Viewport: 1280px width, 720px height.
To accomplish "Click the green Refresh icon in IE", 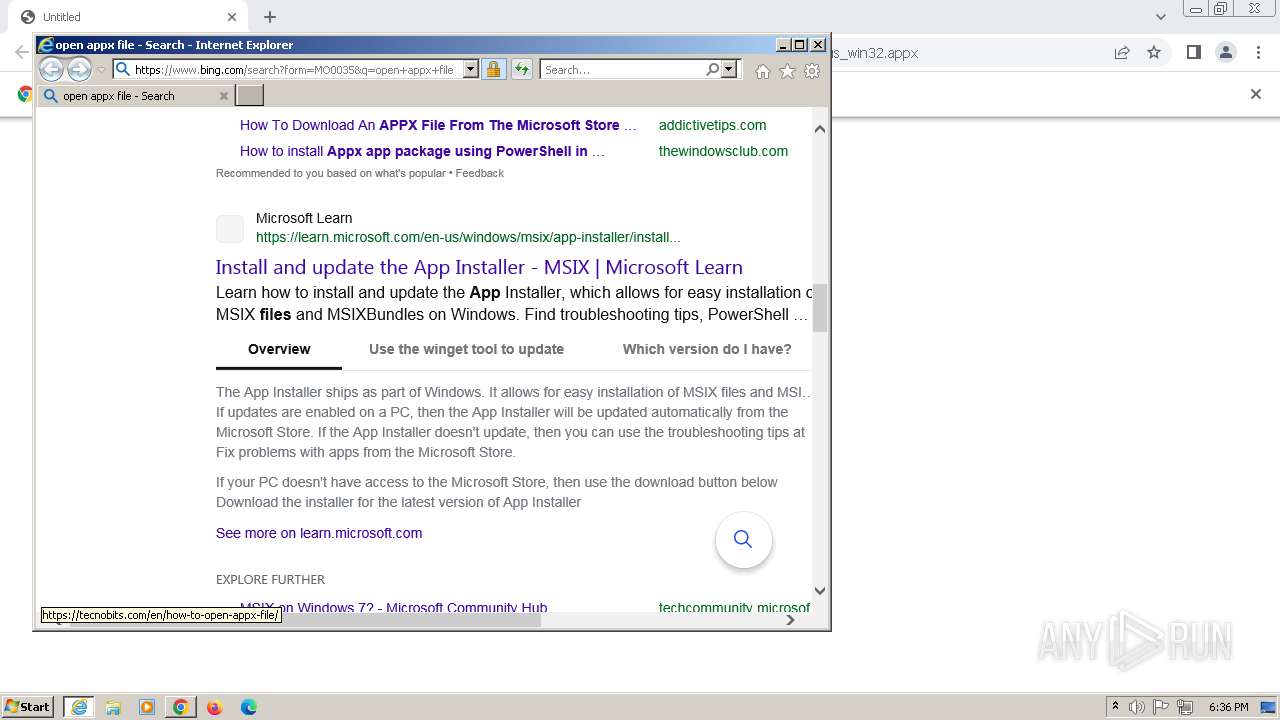I will point(522,69).
